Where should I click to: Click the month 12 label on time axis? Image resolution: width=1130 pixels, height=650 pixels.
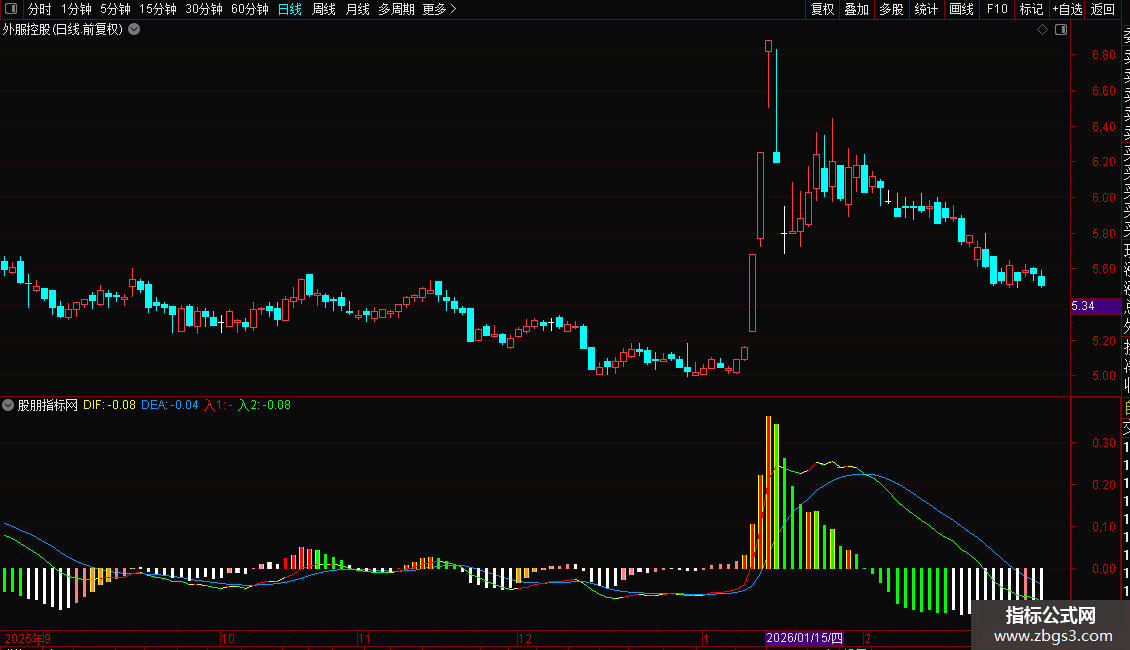[x=525, y=638]
